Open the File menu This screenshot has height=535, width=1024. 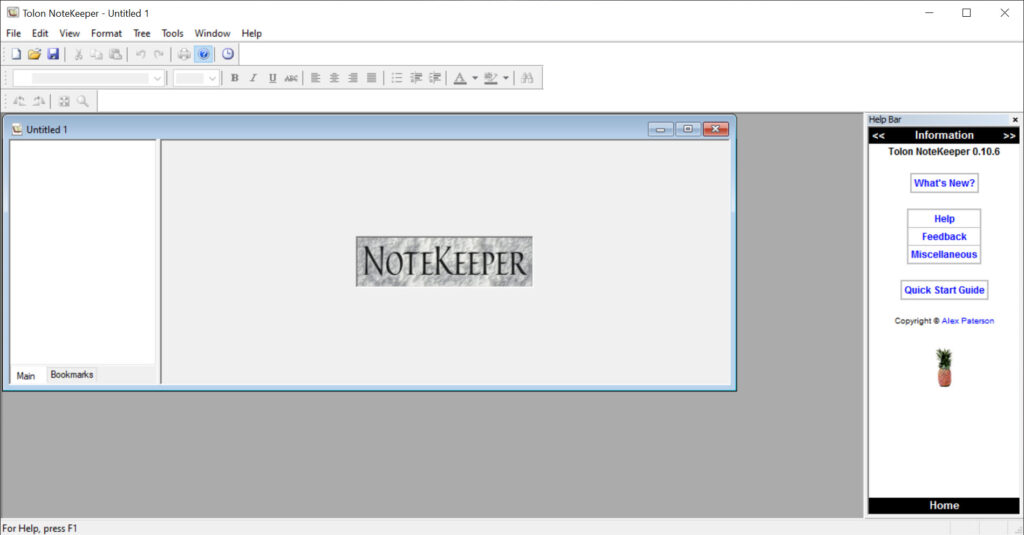pyautogui.click(x=14, y=33)
